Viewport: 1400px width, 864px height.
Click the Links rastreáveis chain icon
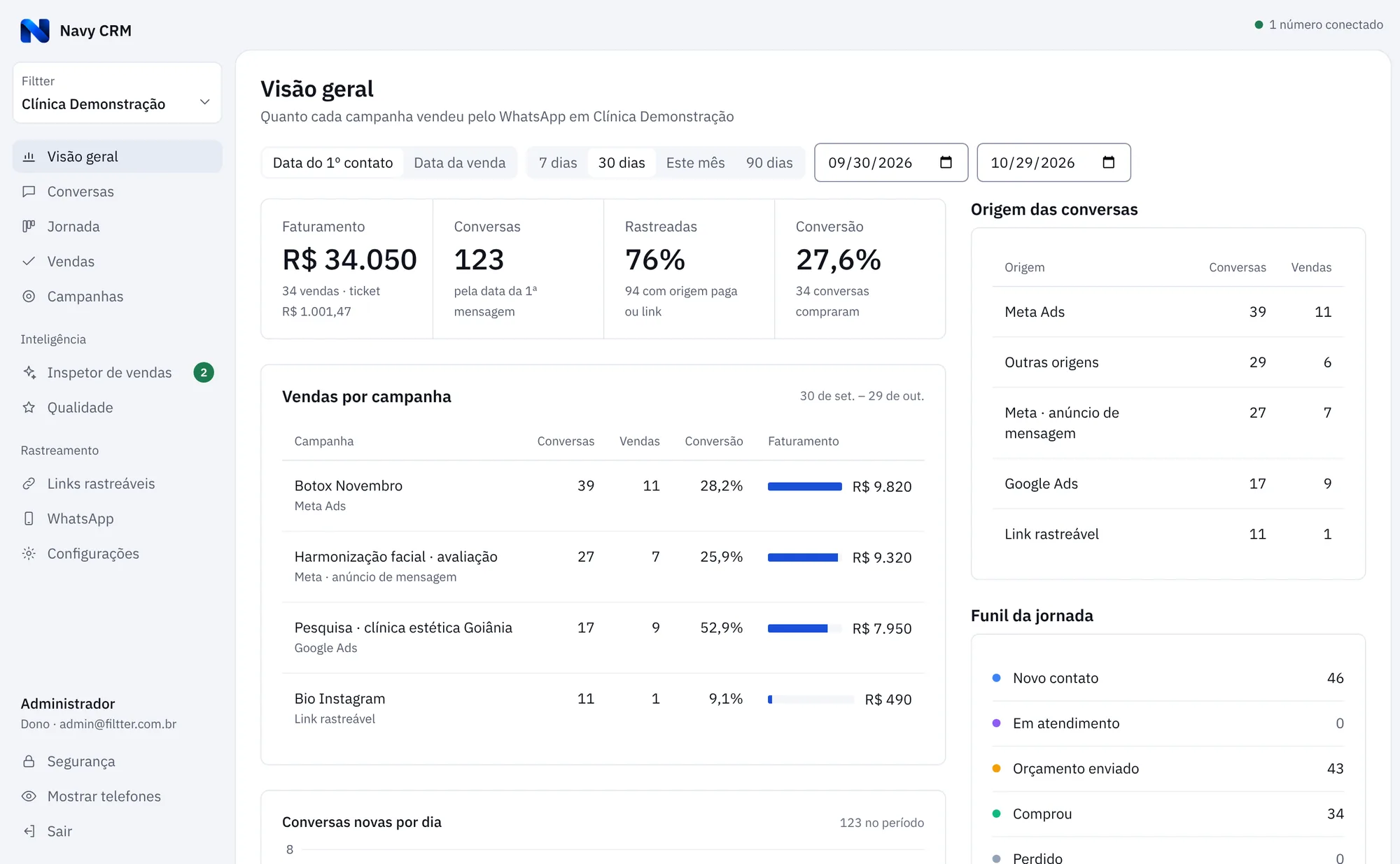[x=29, y=483]
